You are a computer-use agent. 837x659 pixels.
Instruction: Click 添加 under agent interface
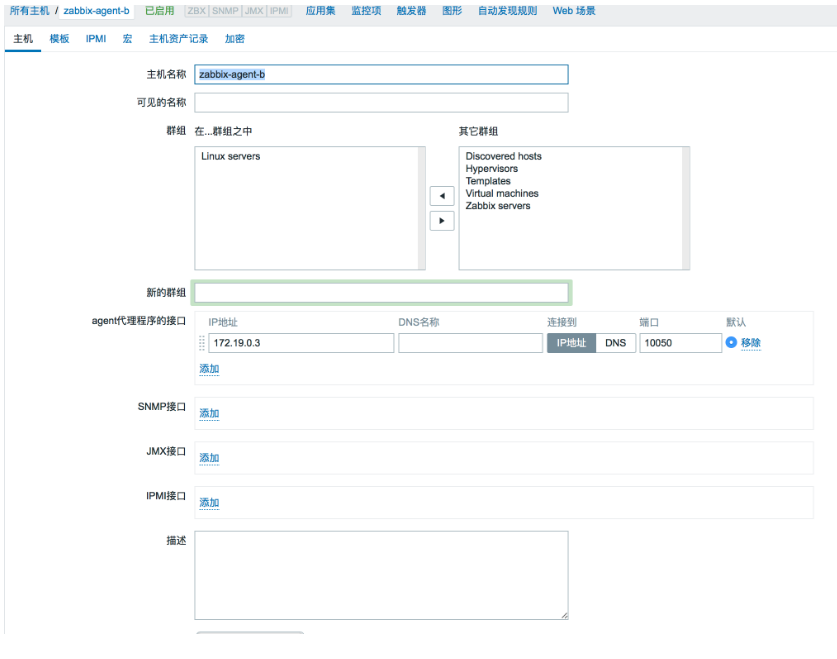(209, 369)
